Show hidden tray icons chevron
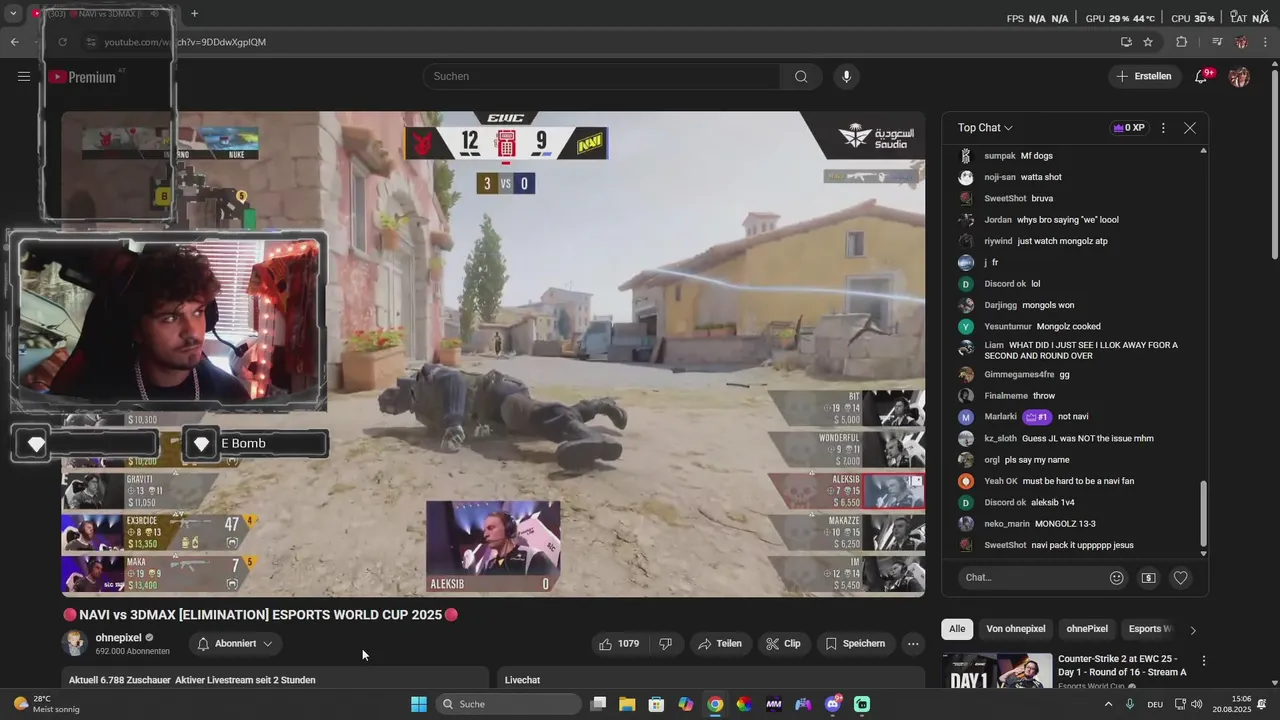This screenshot has height=720, width=1280. (x=1108, y=704)
